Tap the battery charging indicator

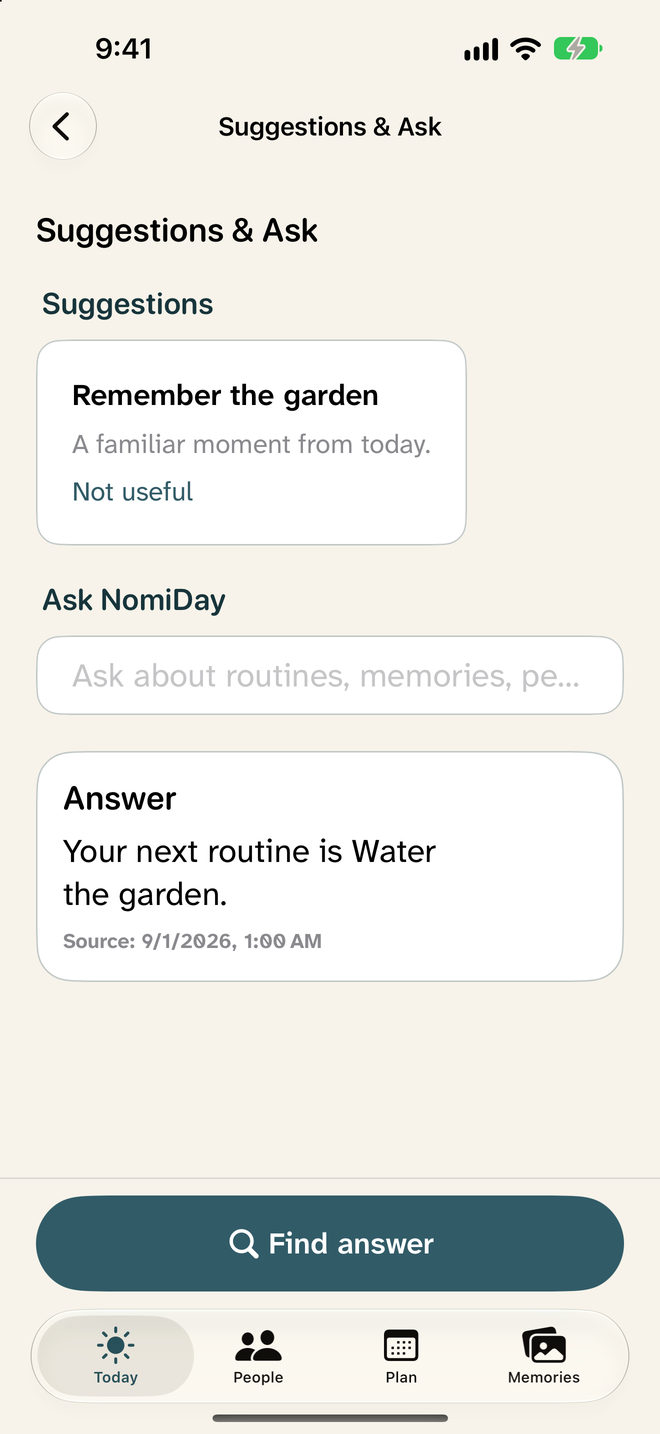tap(578, 48)
